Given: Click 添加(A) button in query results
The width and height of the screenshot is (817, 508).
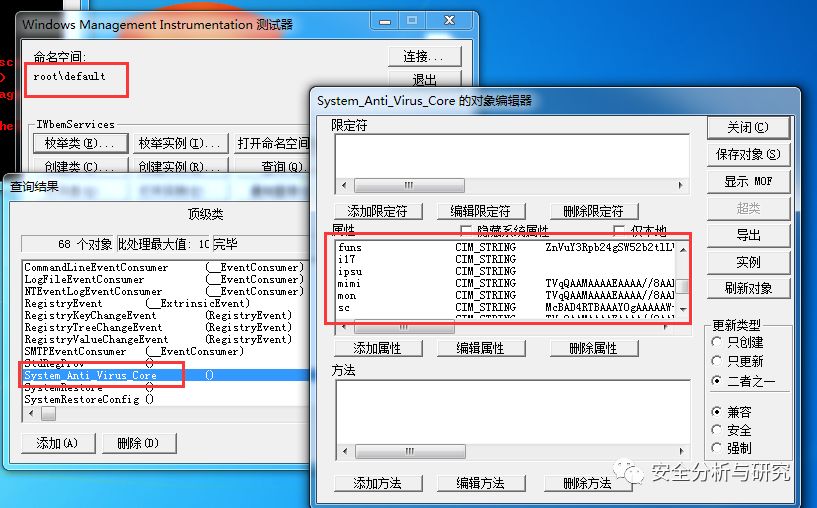Looking at the screenshot, I should [58, 443].
